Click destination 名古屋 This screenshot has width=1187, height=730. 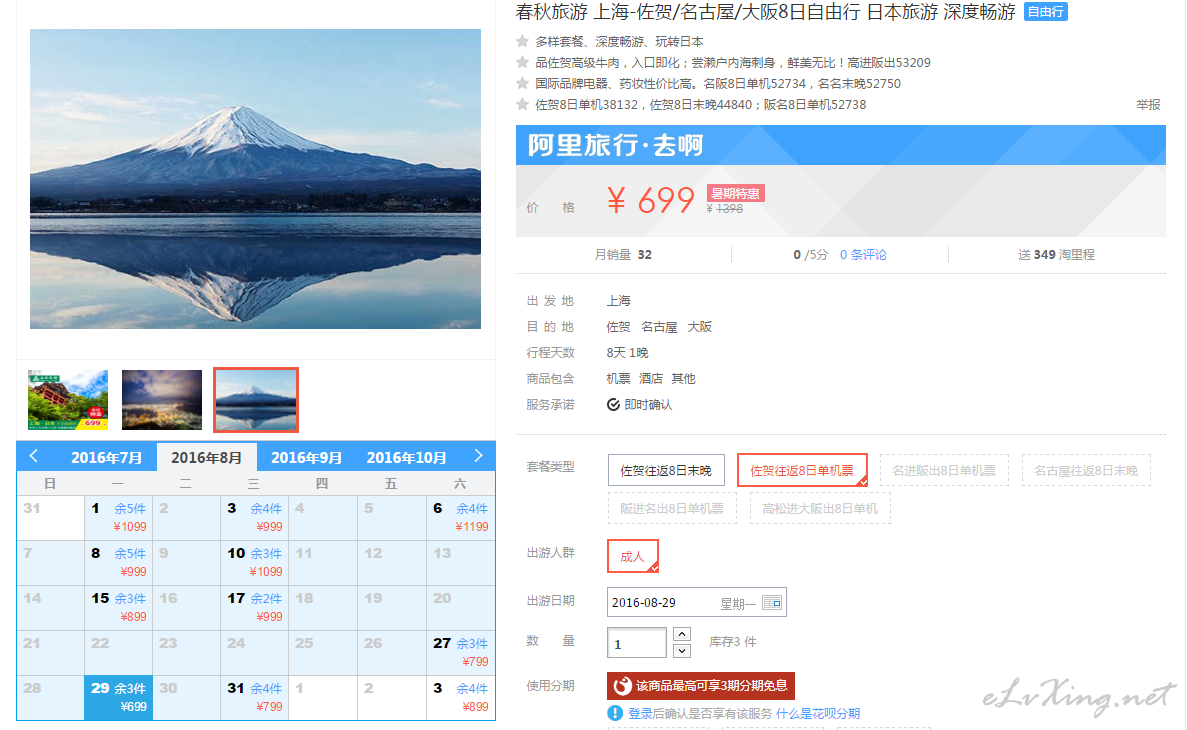coord(659,326)
